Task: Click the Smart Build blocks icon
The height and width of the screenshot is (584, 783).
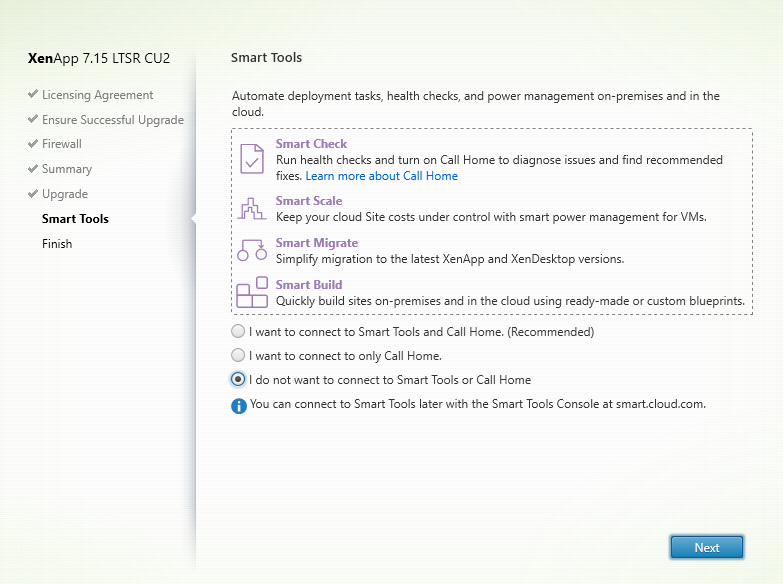Action: click(x=251, y=293)
